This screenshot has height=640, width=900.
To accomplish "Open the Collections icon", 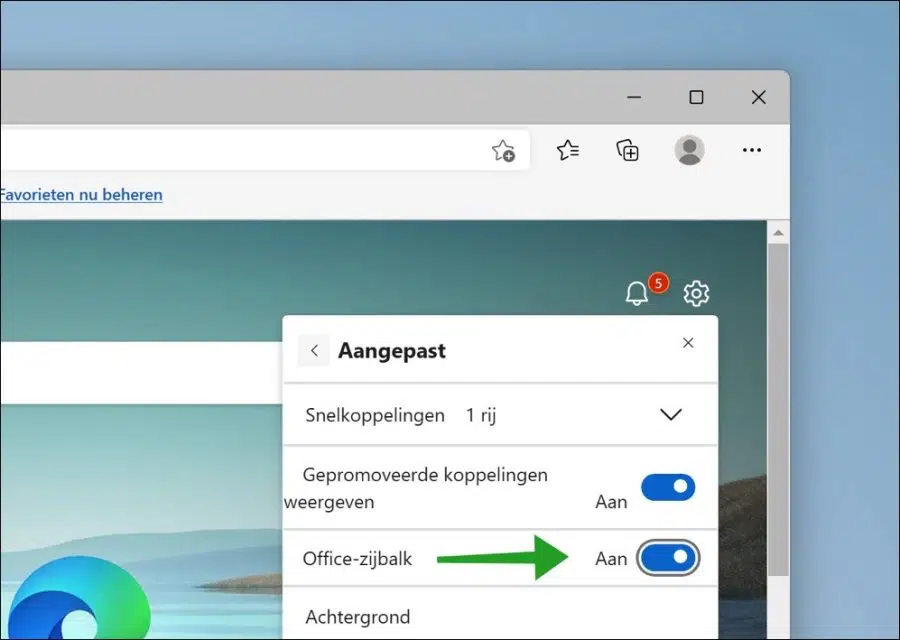I will pos(627,150).
